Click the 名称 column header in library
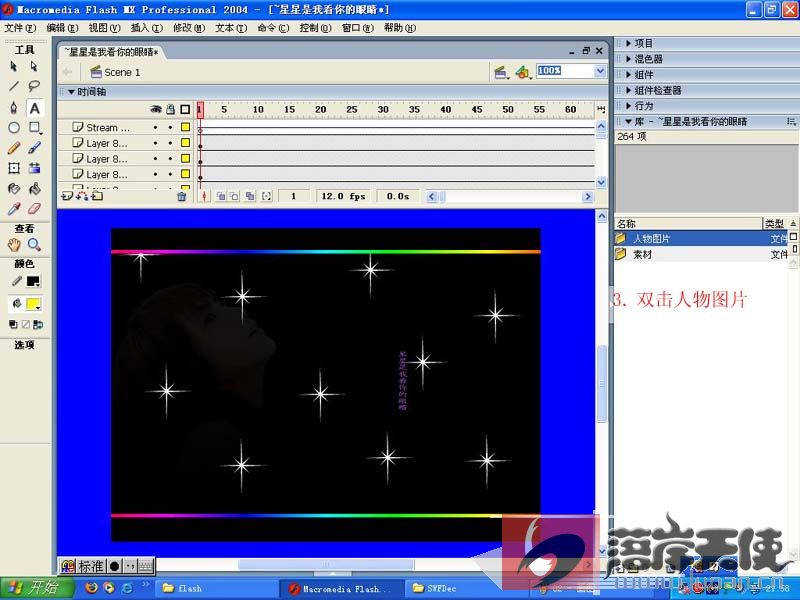 (688, 223)
